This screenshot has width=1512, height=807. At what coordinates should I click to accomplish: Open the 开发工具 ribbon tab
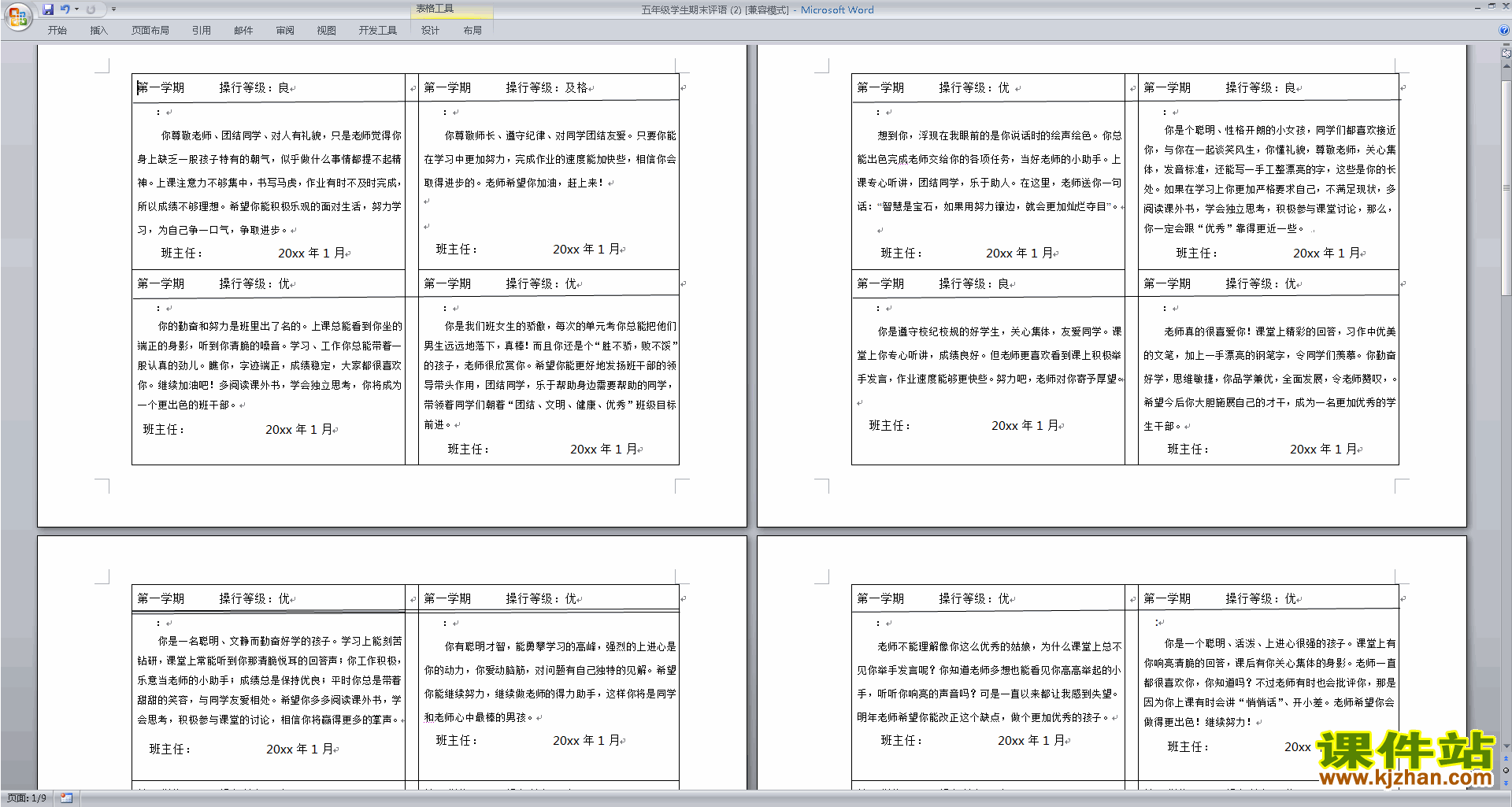pos(378,31)
